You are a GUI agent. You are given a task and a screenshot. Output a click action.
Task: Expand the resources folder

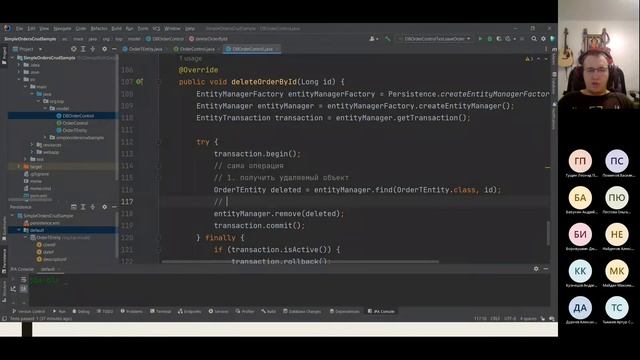(32, 145)
